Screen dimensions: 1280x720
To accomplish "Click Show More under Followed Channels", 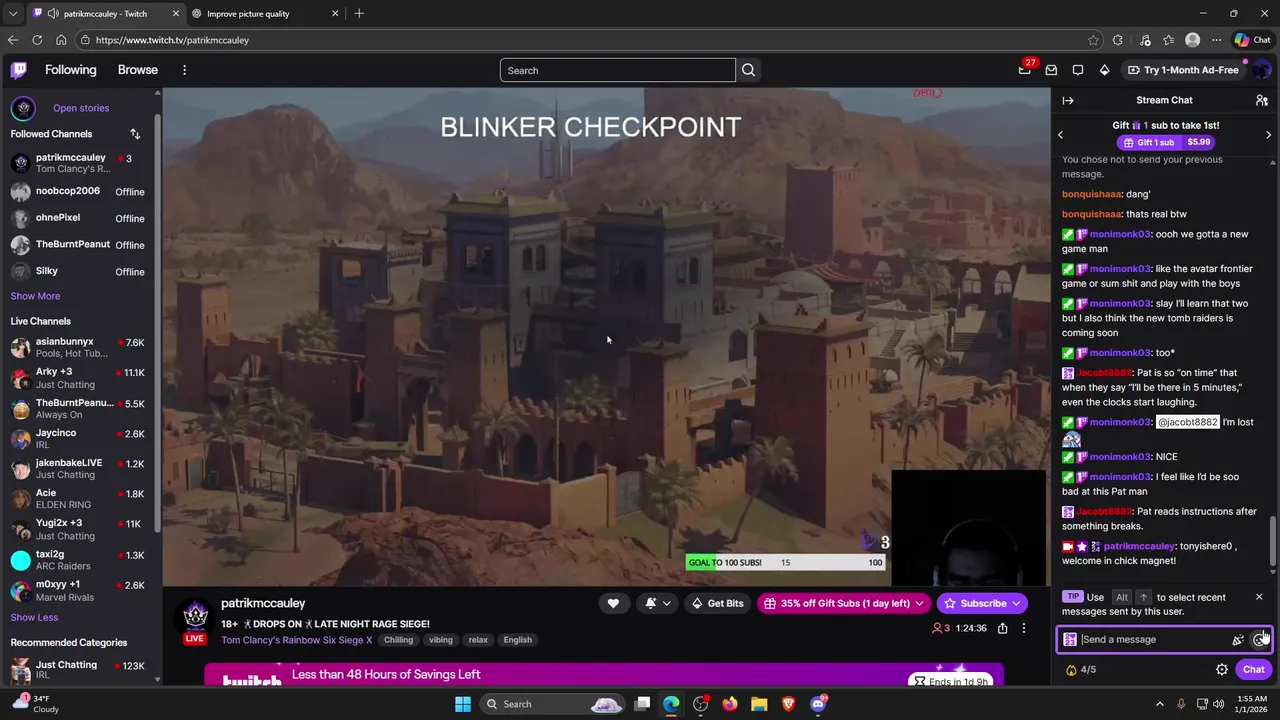I will coord(35,296).
